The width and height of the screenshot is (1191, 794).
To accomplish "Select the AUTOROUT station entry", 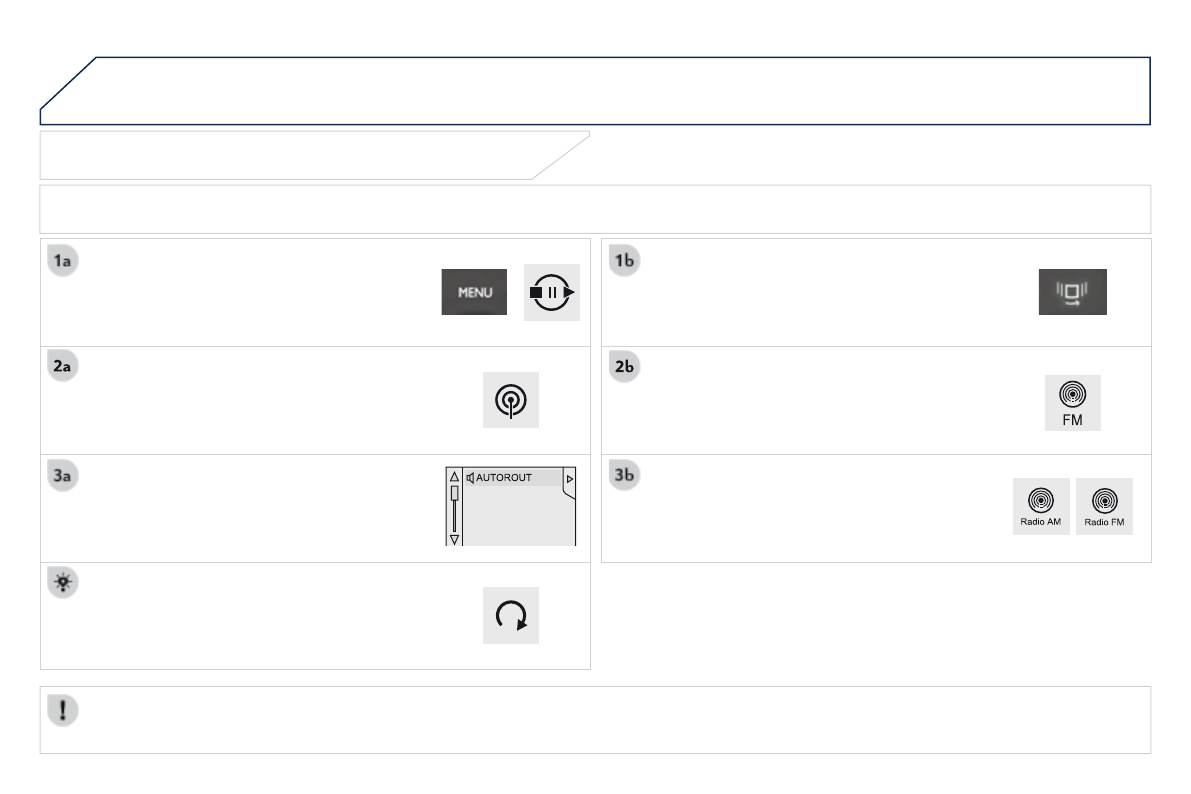I will [x=510, y=478].
